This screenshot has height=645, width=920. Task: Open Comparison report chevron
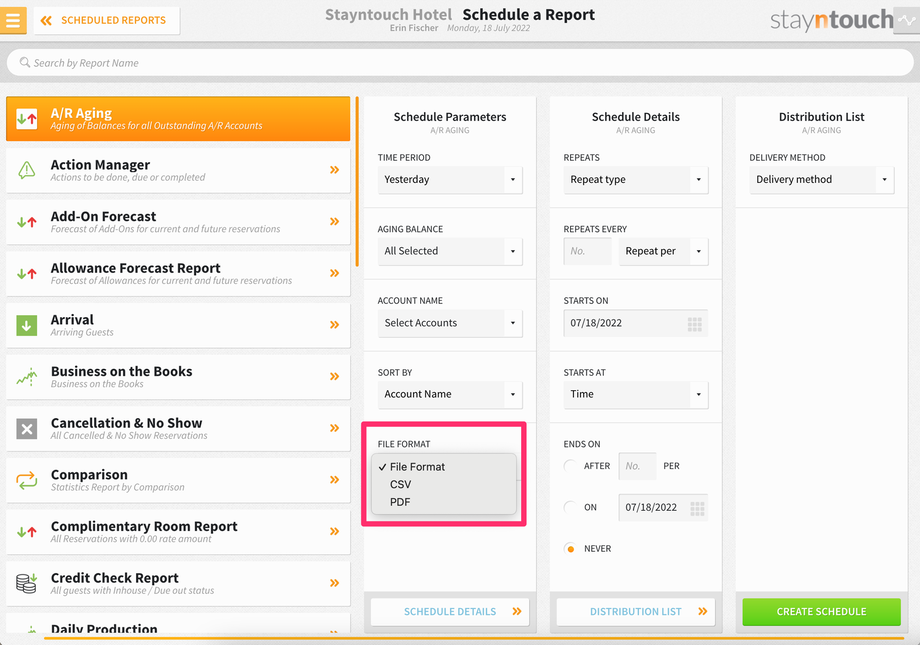[x=334, y=480]
